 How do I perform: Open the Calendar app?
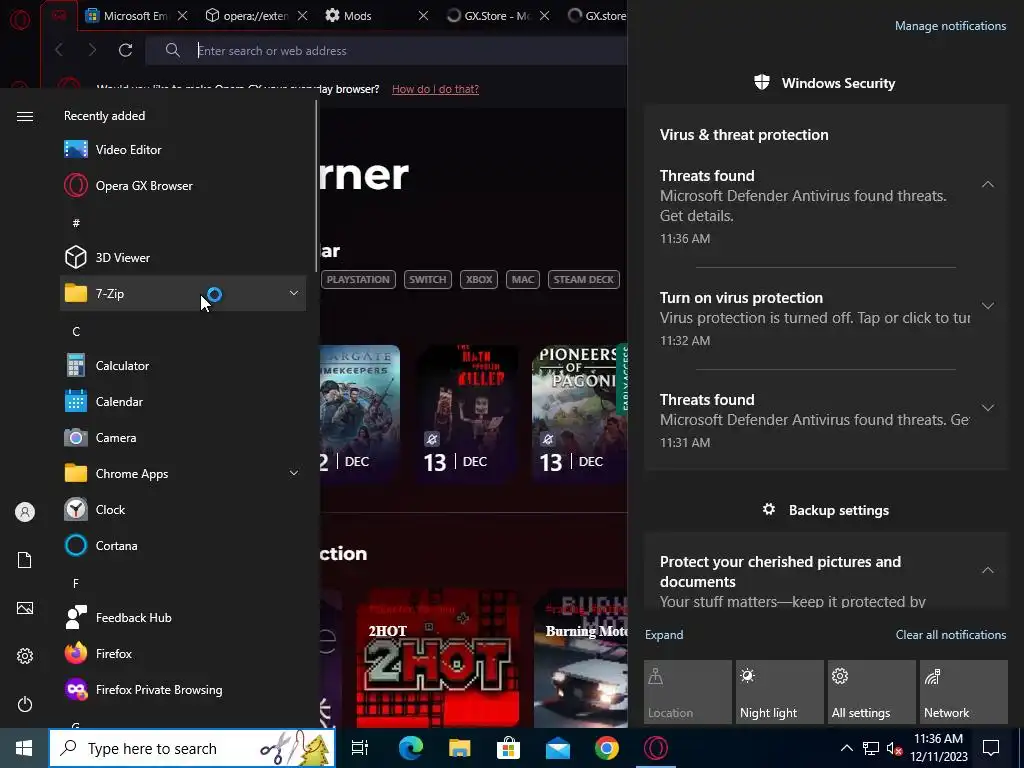(x=183, y=402)
